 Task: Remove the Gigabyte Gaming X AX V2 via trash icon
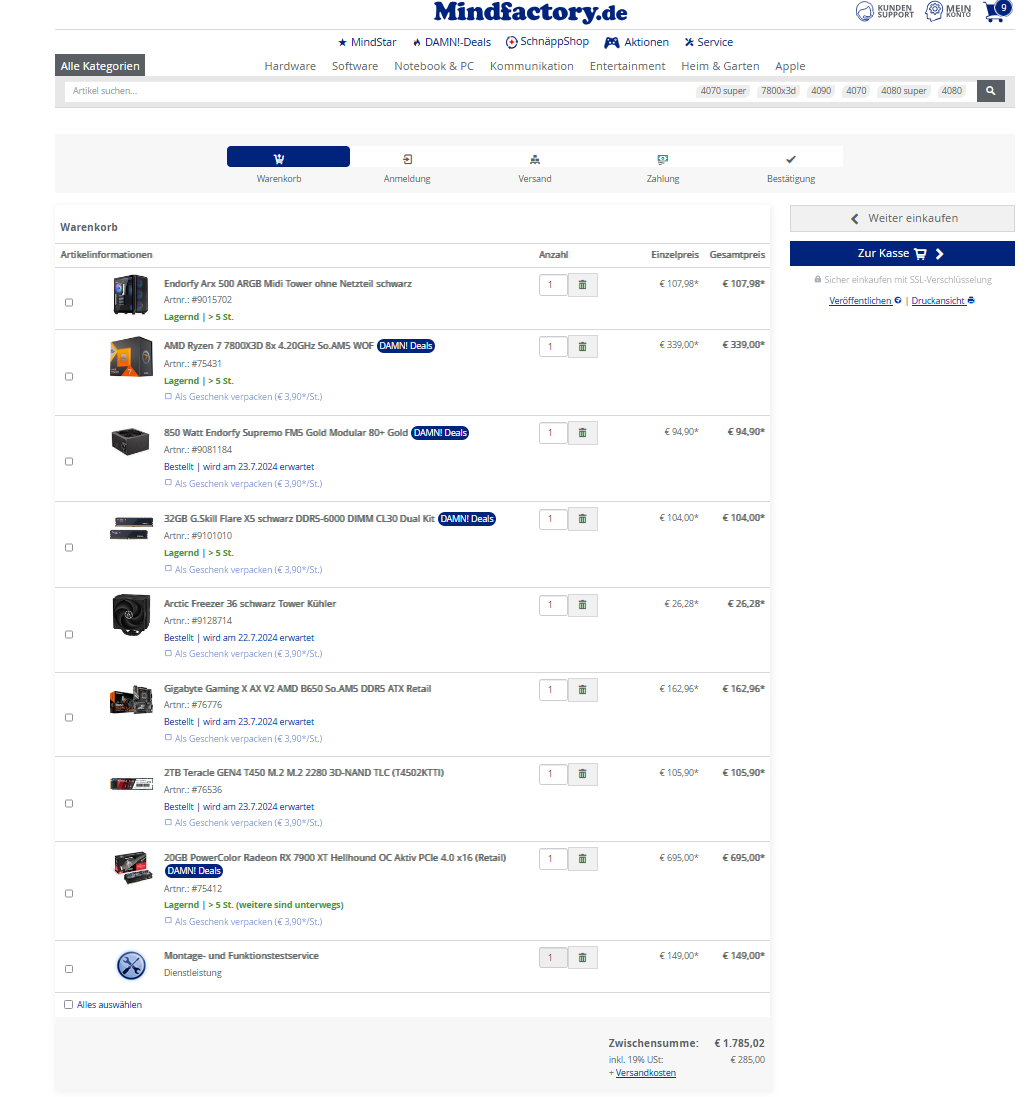click(x=582, y=690)
